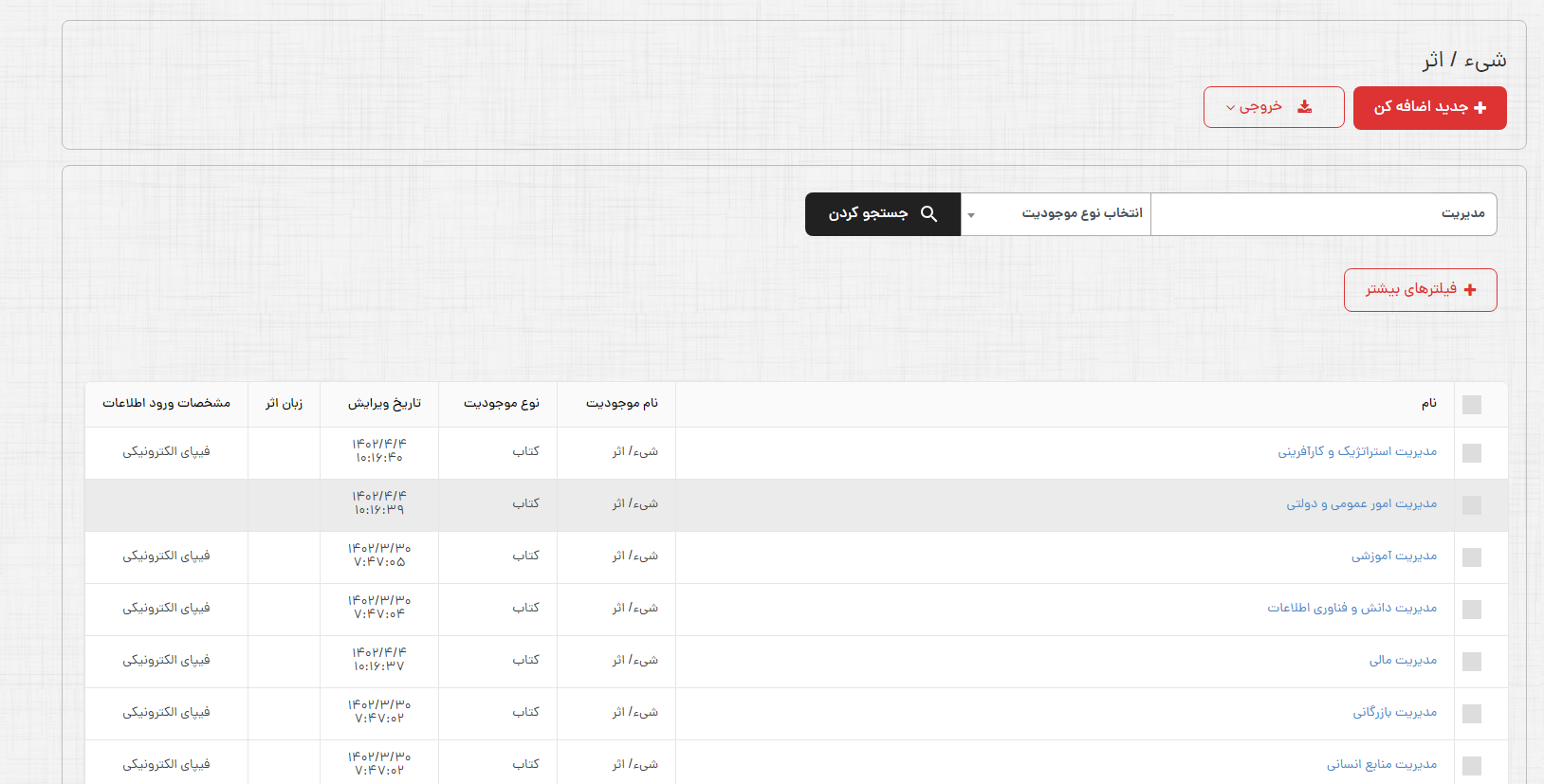This screenshot has width=1544, height=784.
Task: Open the 'مدیریت بازرگانی' record link
Action: pos(1394,713)
